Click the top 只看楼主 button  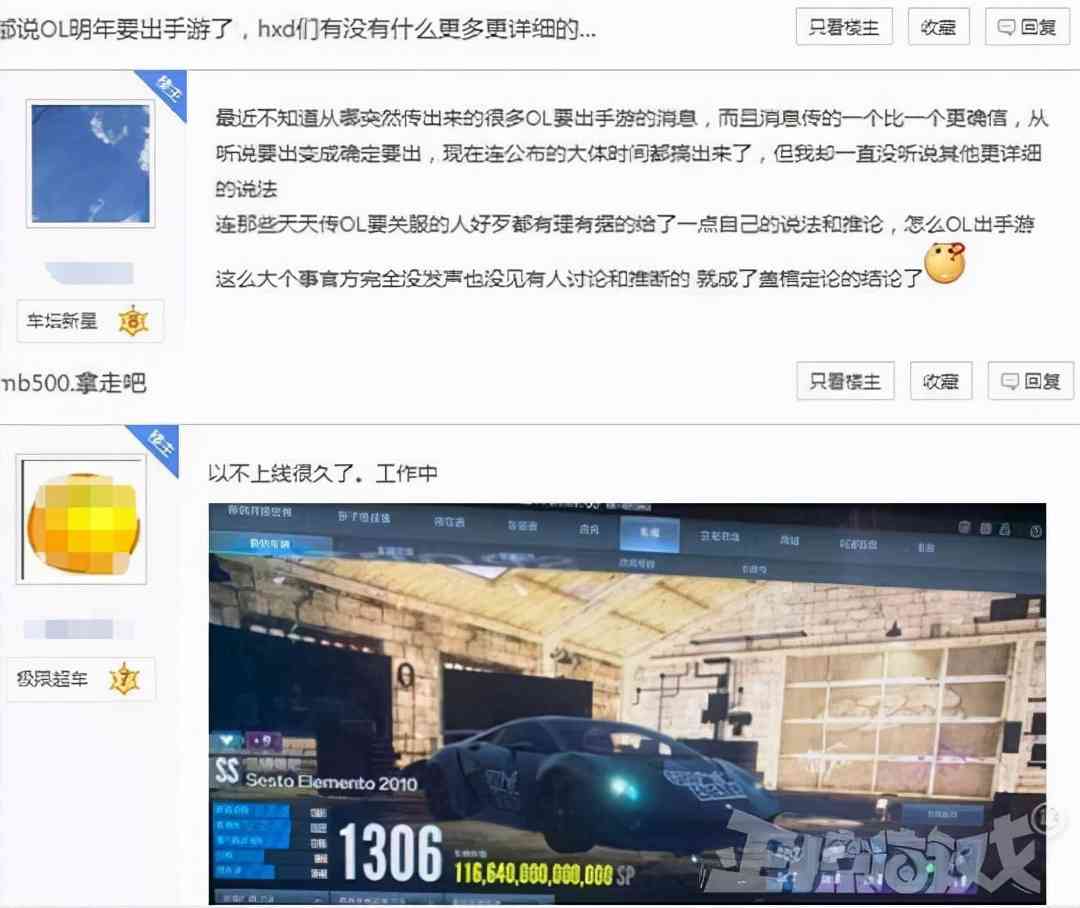844,27
